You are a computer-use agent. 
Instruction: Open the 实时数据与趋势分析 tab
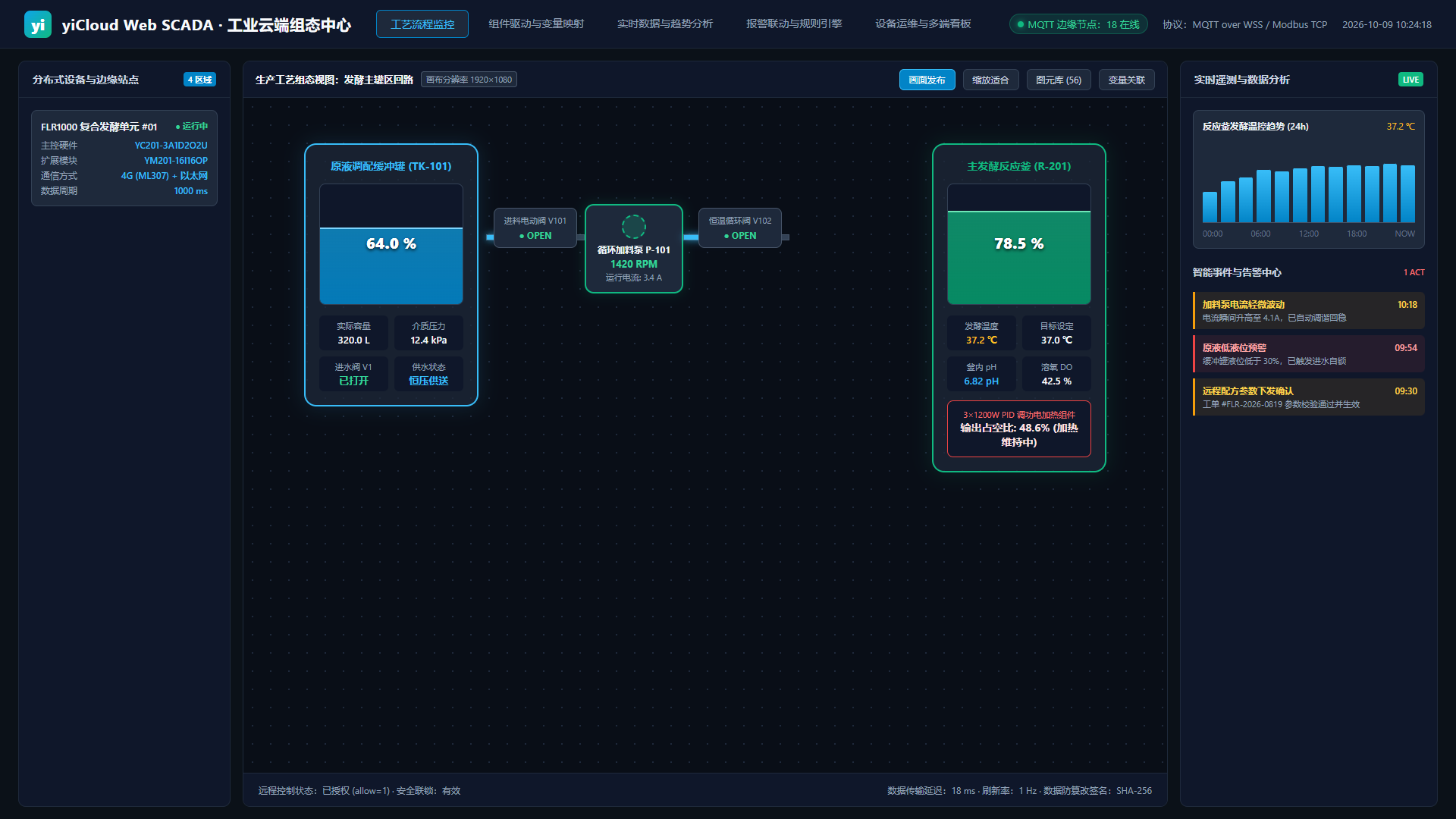(x=665, y=24)
